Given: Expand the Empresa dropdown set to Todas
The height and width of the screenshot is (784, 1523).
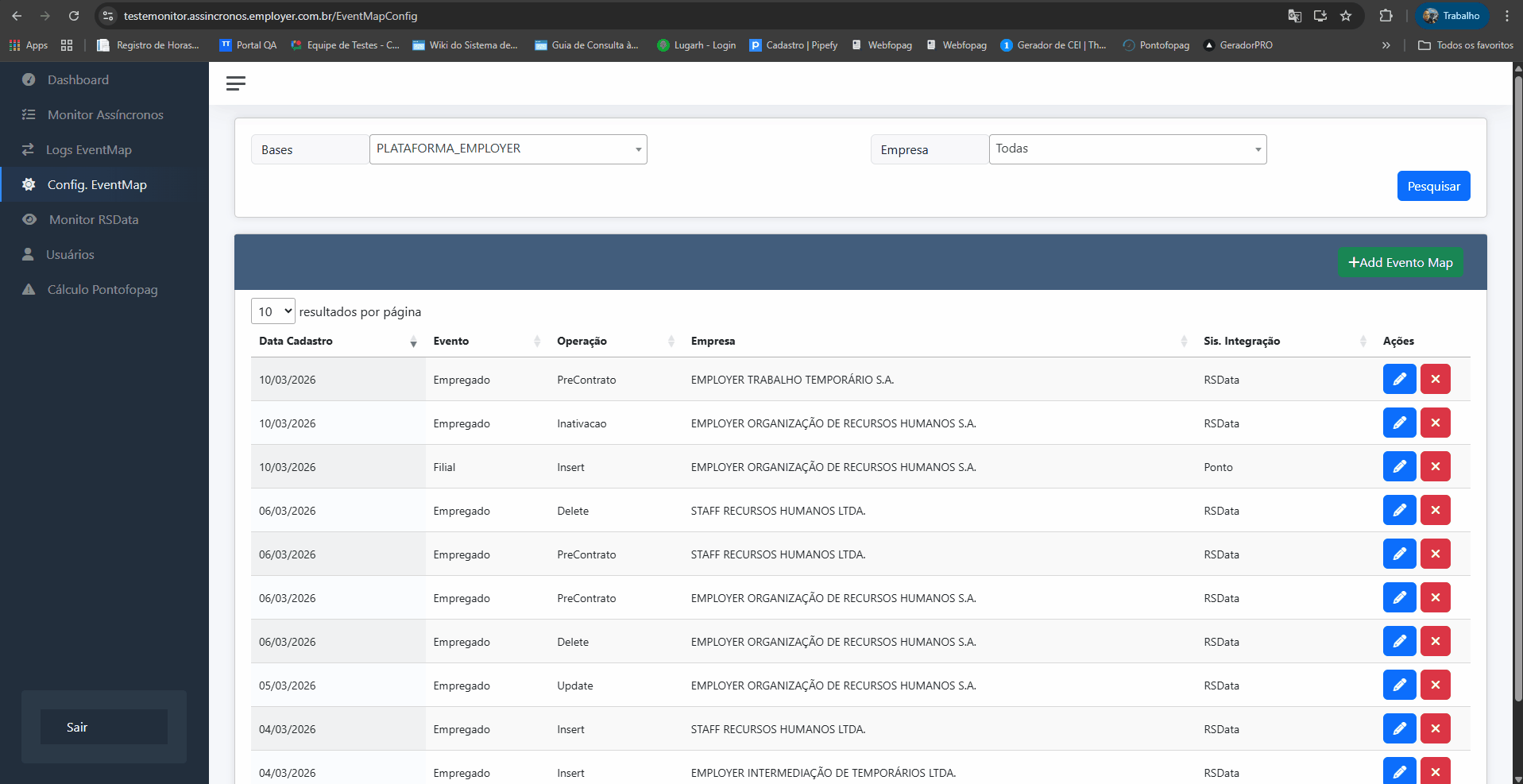Looking at the screenshot, I should pos(1127,149).
